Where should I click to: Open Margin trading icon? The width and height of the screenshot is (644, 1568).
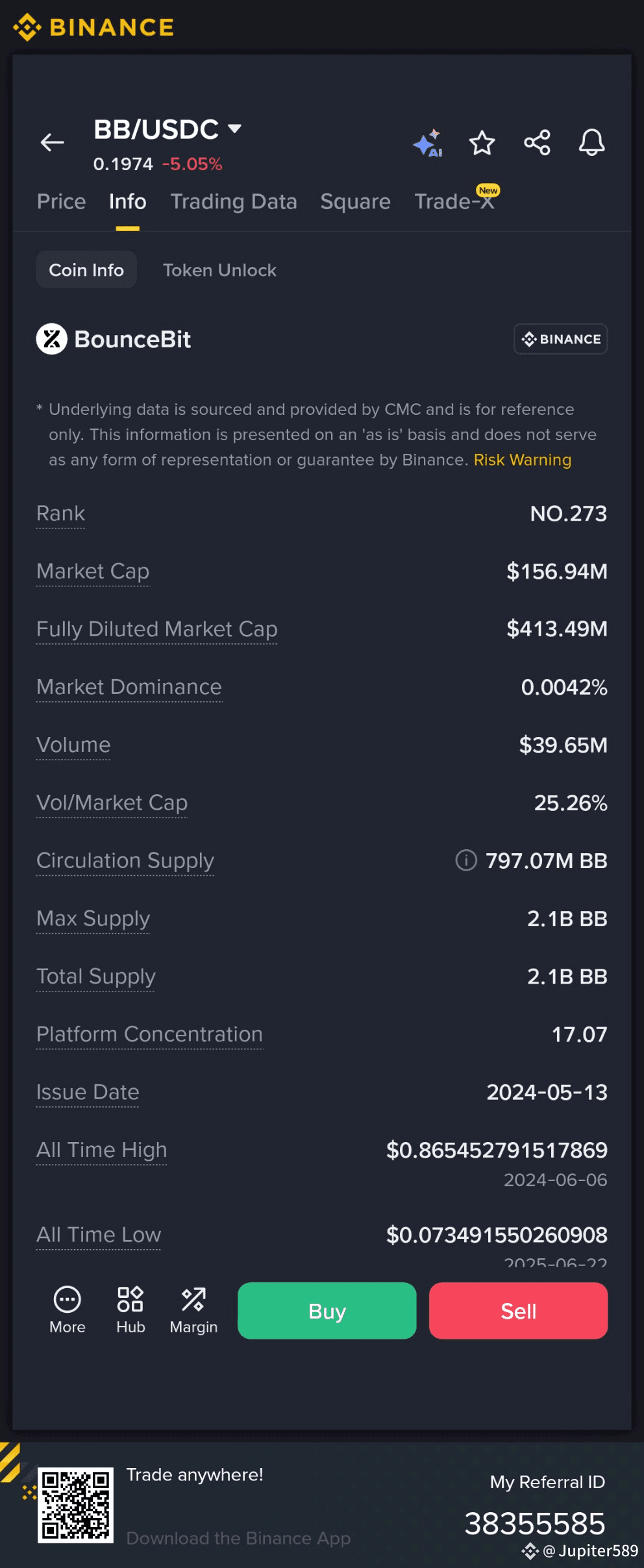click(x=193, y=1310)
